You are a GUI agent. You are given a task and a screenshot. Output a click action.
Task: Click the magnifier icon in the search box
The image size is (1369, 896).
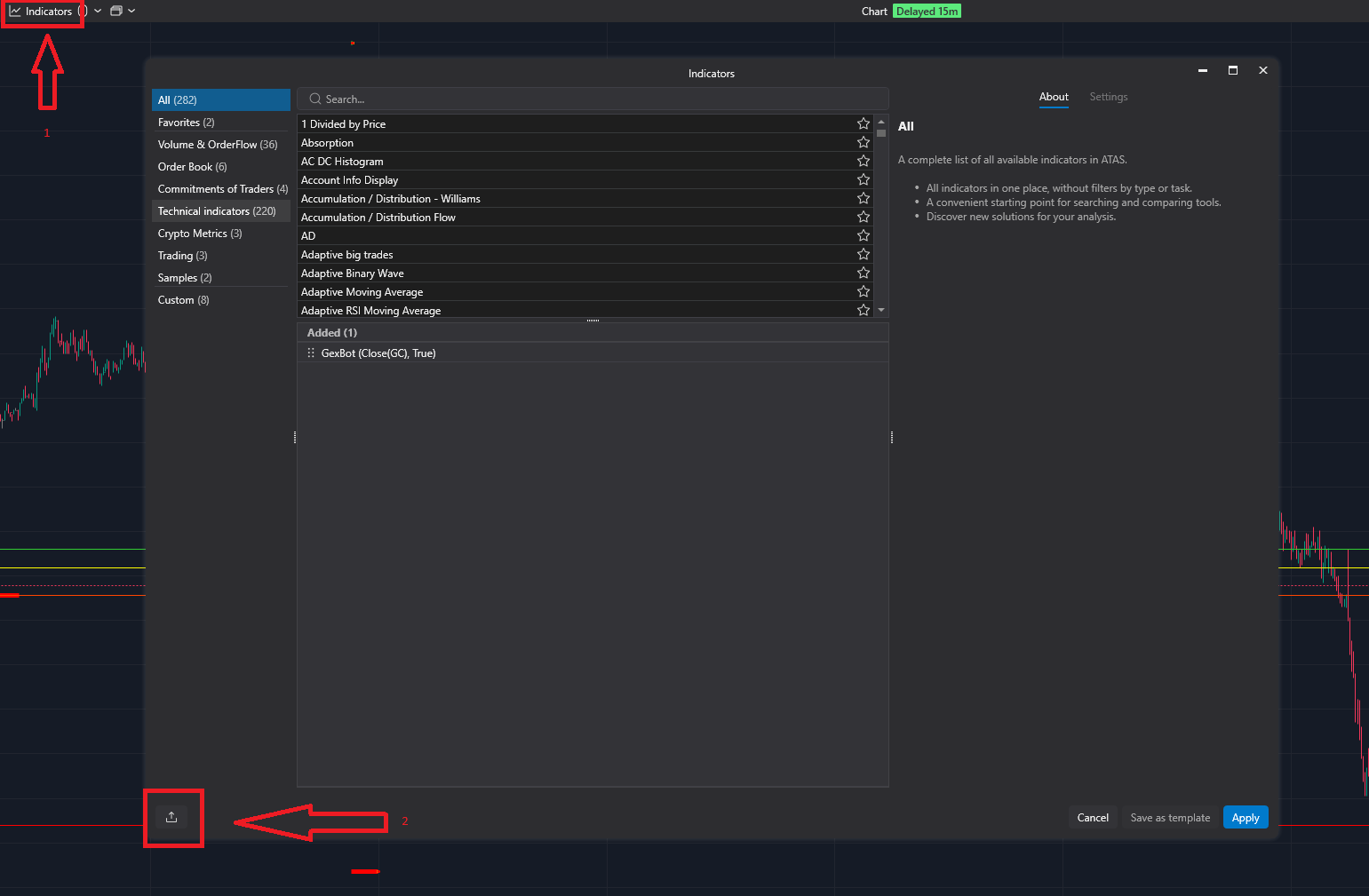pos(315,99)
